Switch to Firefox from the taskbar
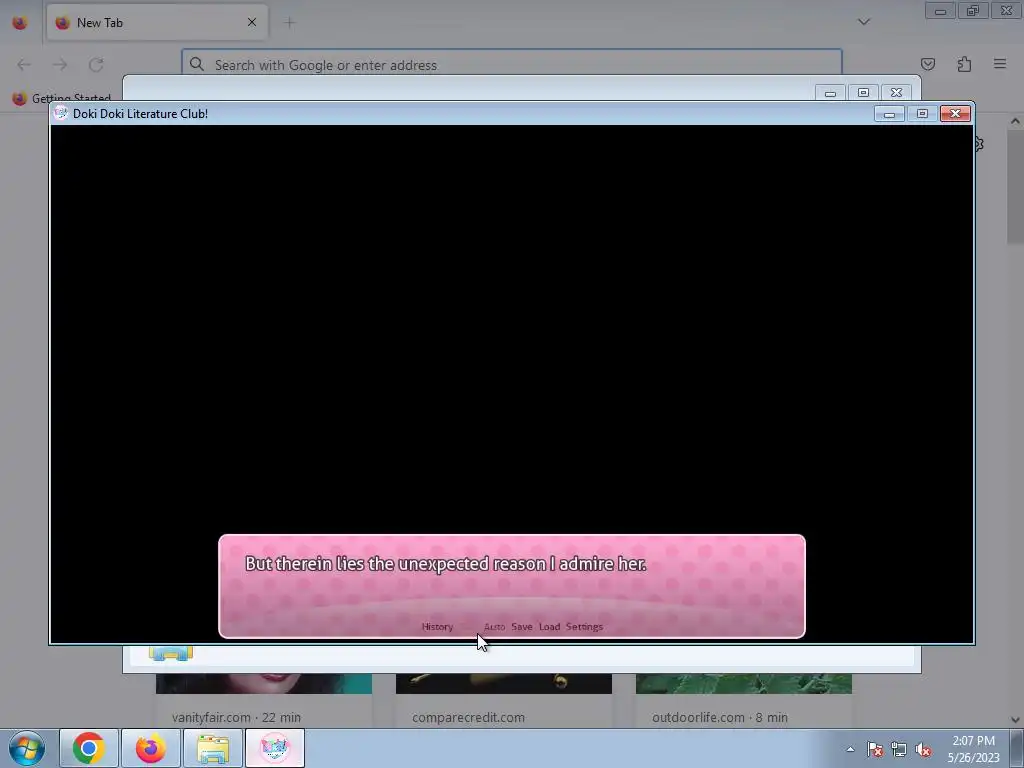Viewport: 1024px width, 768px height. point(150,748)
